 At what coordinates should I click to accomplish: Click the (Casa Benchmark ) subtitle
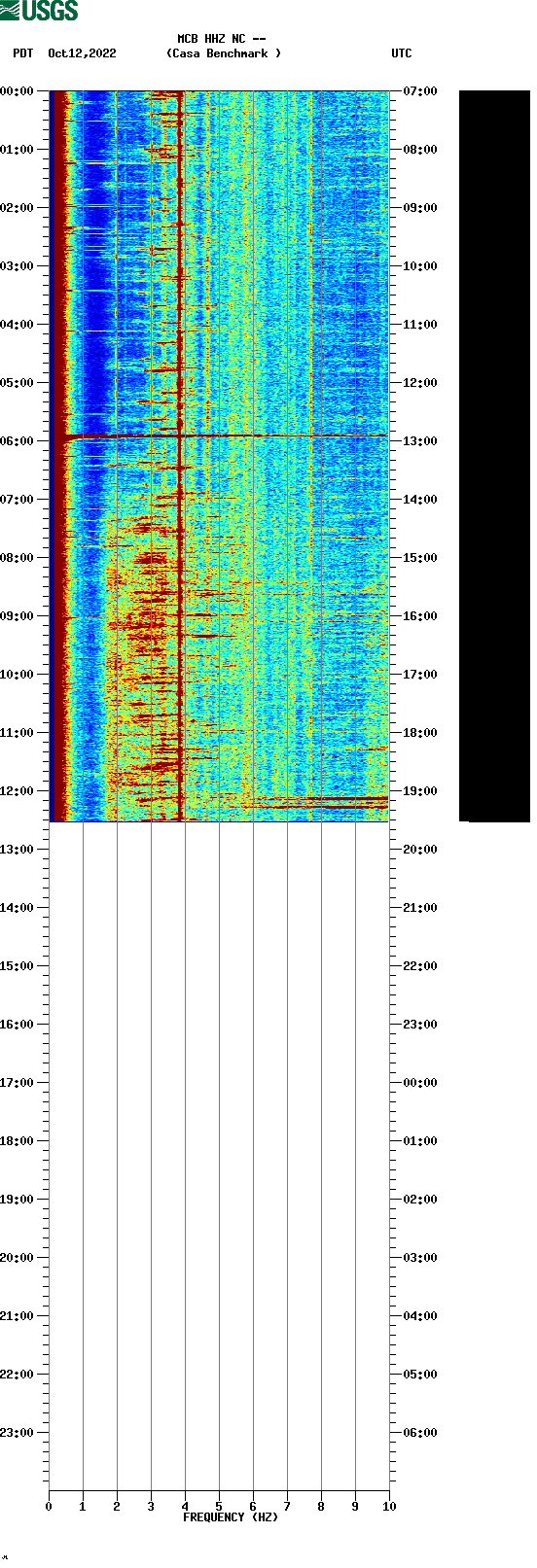[224, 53]
